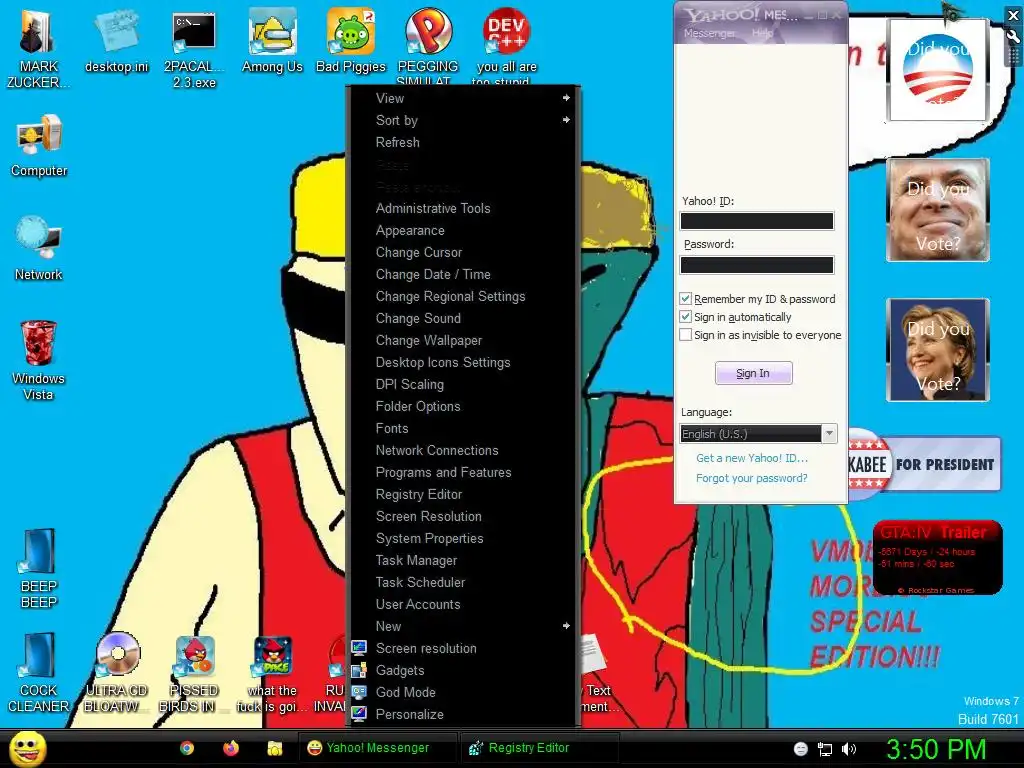Launch the Among Us shortcut

(x=272, y=40)
